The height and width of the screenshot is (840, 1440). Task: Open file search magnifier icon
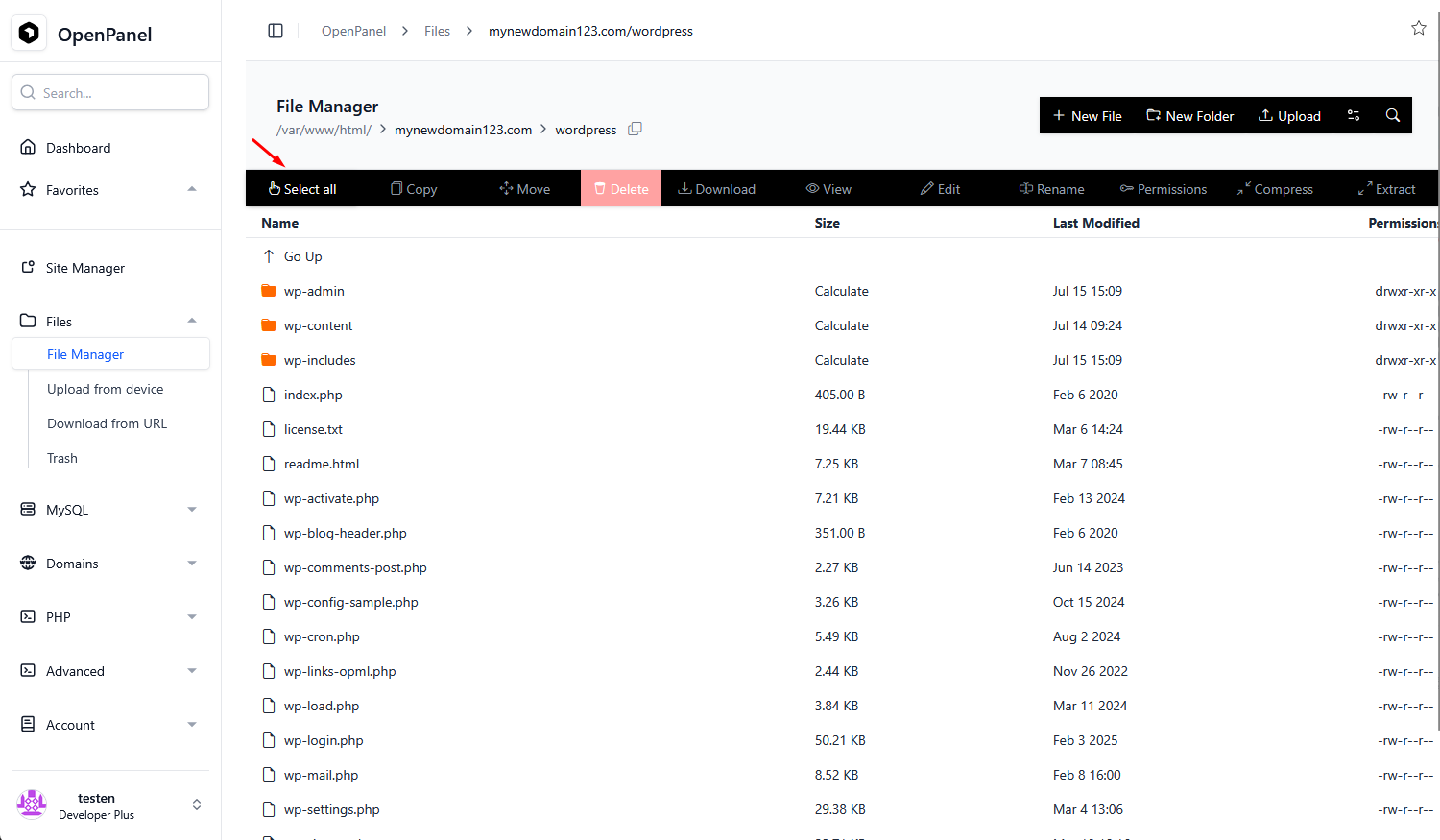[x=1393, y=115]
